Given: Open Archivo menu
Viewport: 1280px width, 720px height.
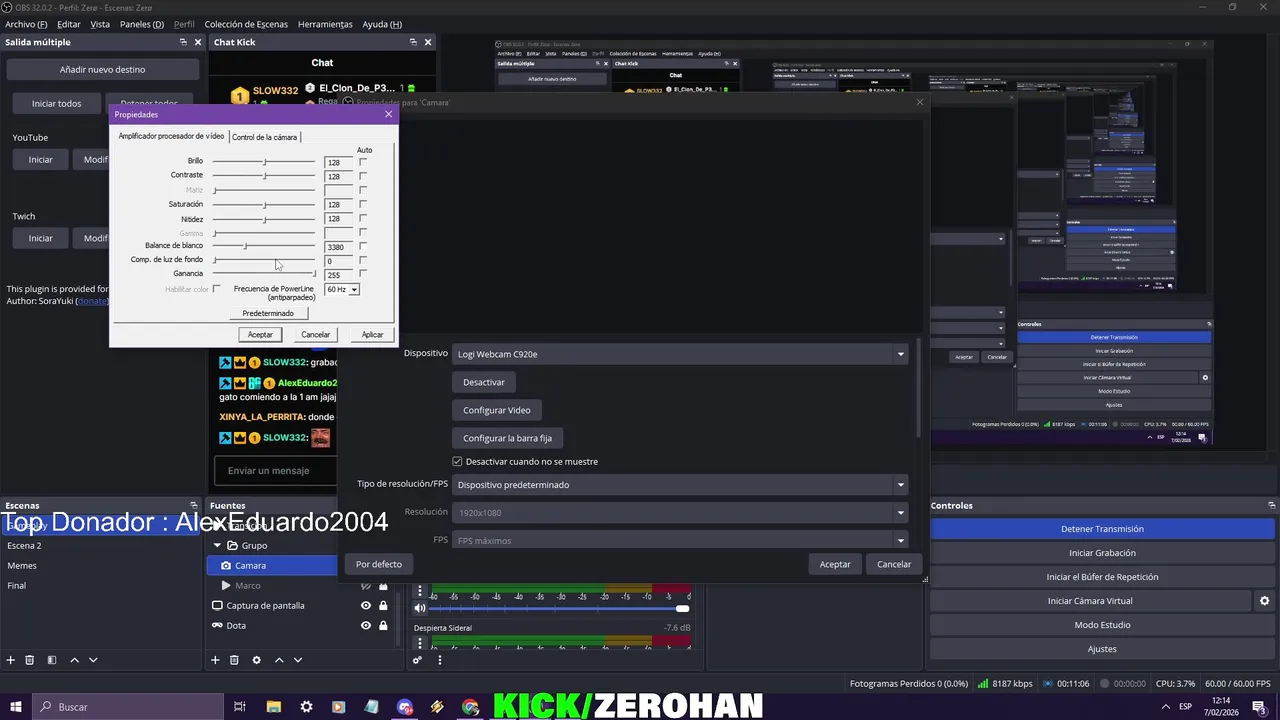Looking at the screenshot, I should pos(26,24).
